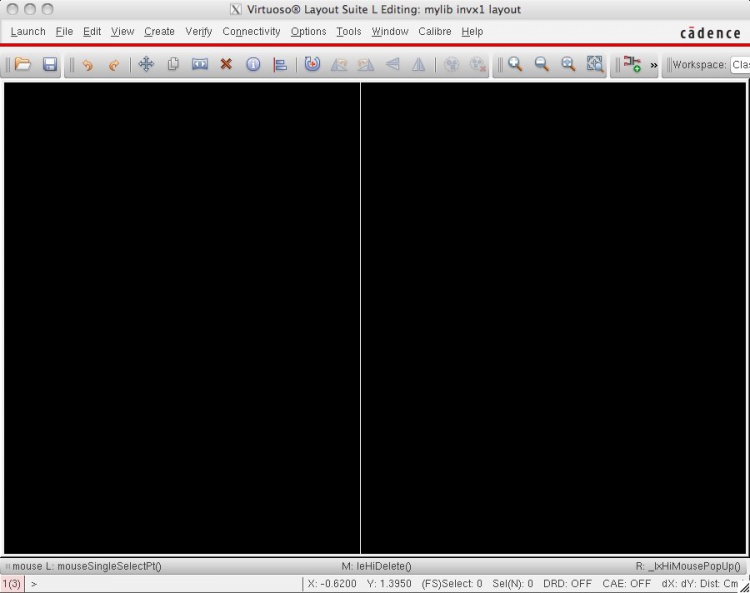The width and height of the screenshot is (750, 593).
Task: Select the Move tool icon
Action: pyautogui.click(x=146, y=65)
